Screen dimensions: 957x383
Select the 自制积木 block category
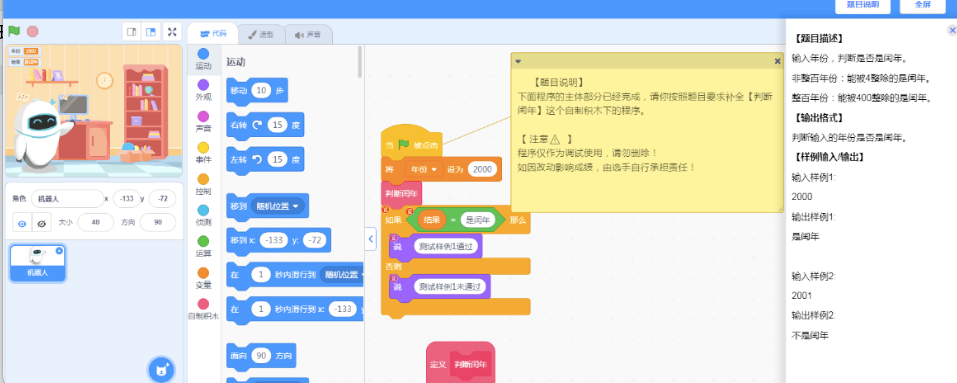(x=203, y=310)
